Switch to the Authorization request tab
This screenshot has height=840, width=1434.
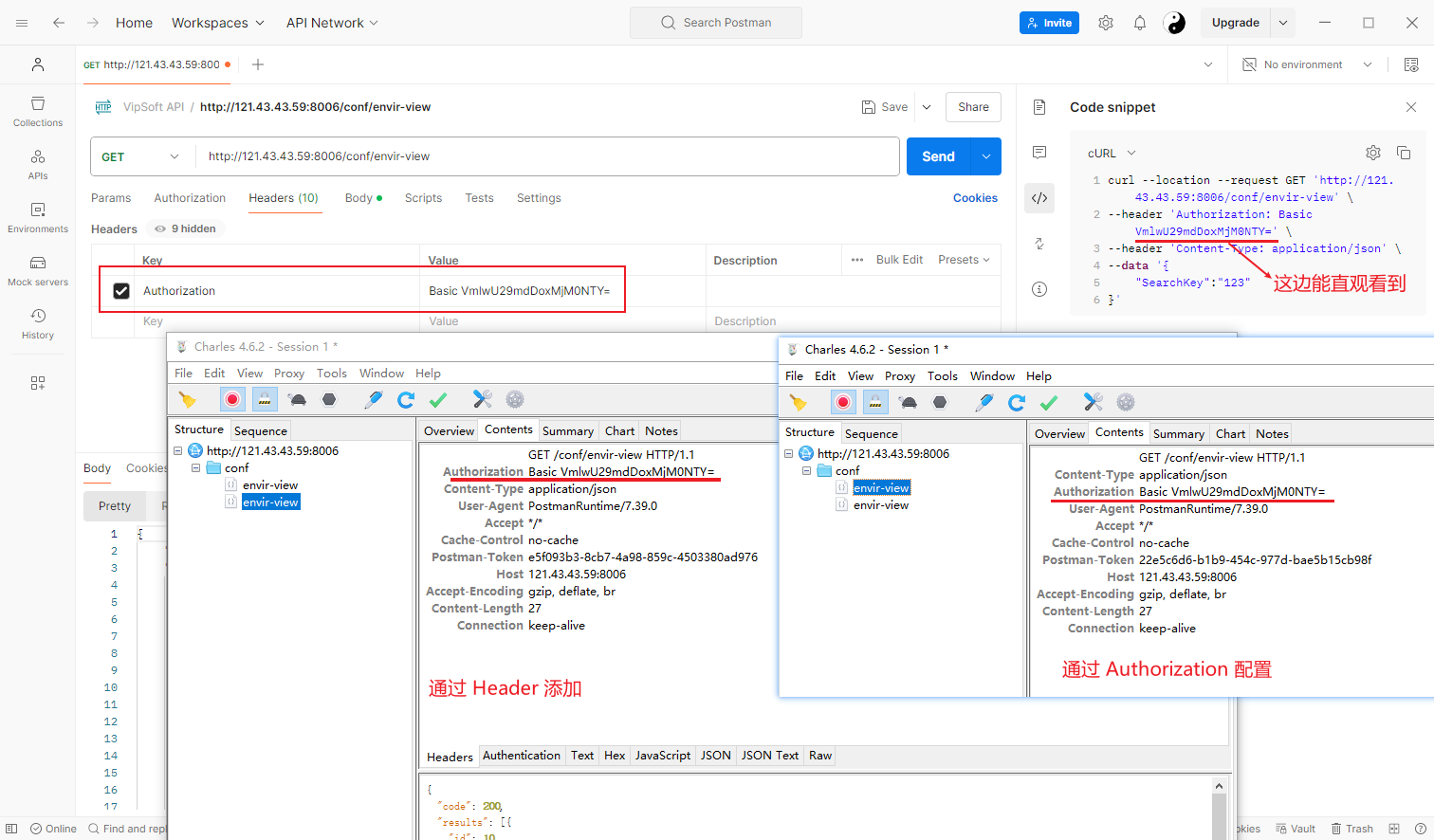[190, 198]
